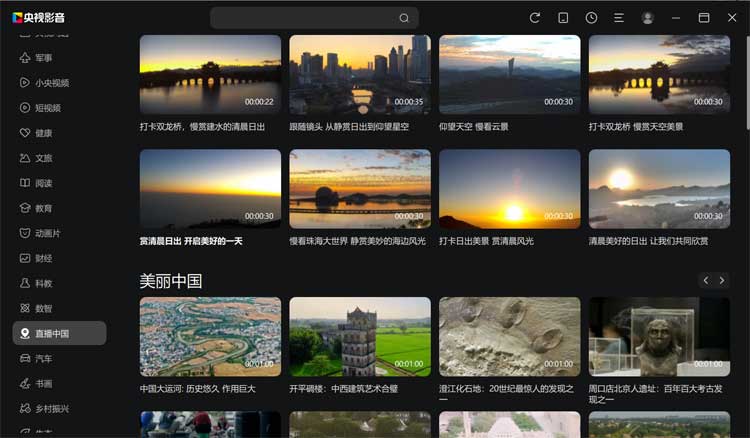This screenshot has height=438, width=750.
Task: Go to the 短视频 category
Action: 40,108
